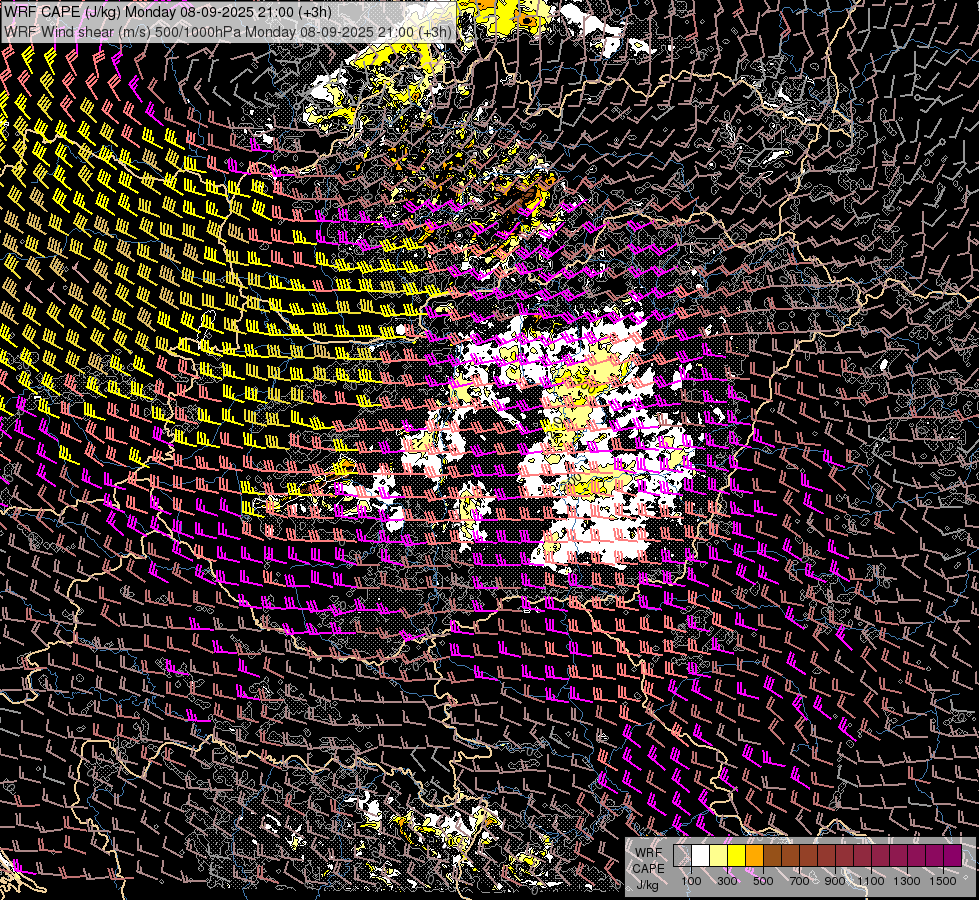
Task: Select the pale yellow CAPE legend swatch
Action: [x=719, y=856]
